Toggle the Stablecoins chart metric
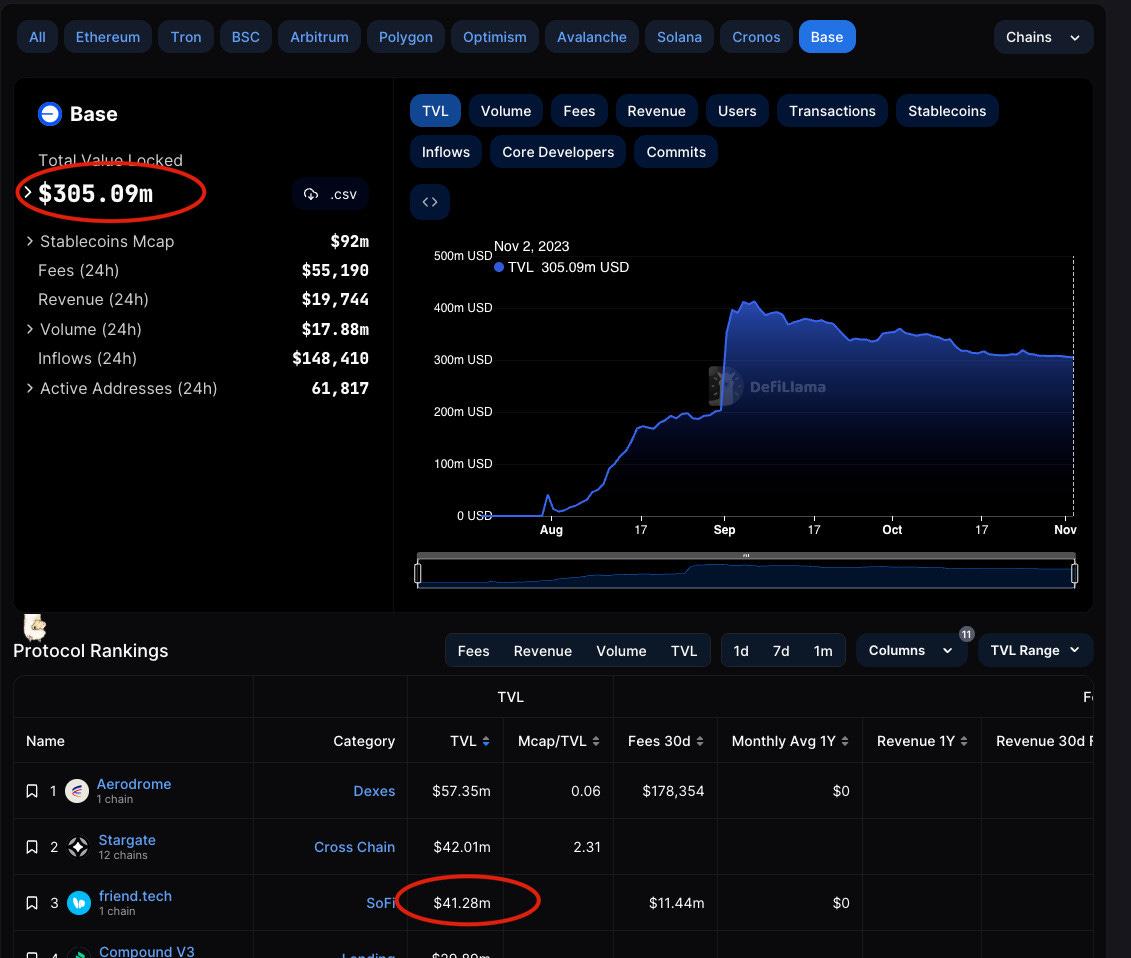Viewport: 1131px width, 958px height. point(947,111)
